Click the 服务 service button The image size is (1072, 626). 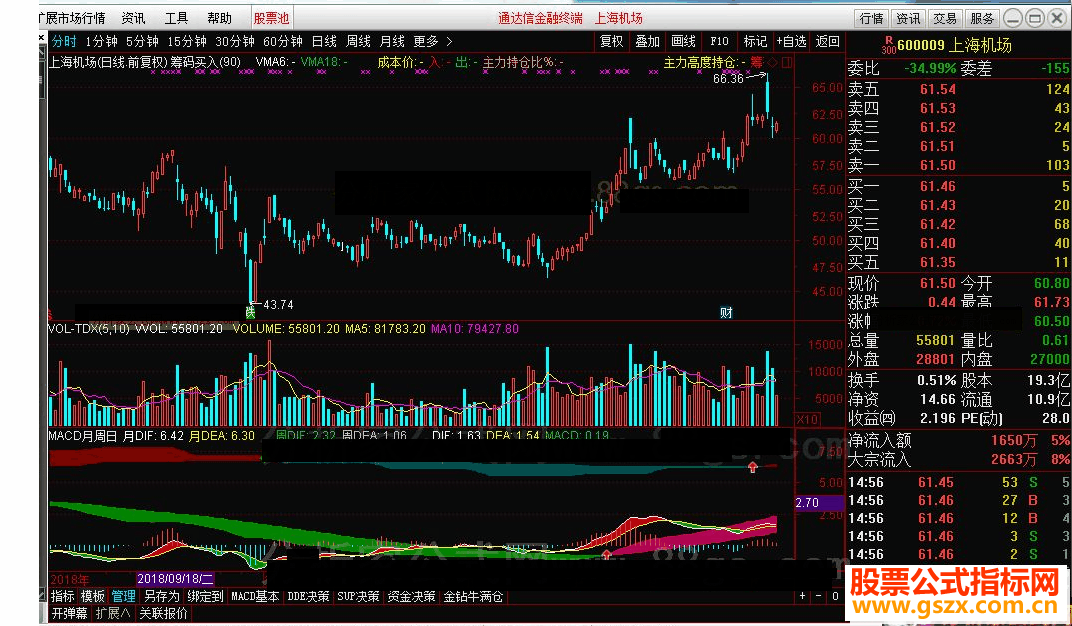click(982, 18)
